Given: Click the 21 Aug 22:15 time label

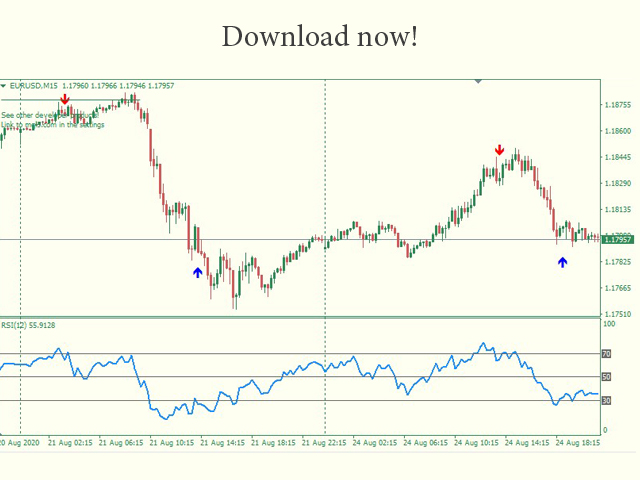Looking at the screenshot, I should [324, 443].
